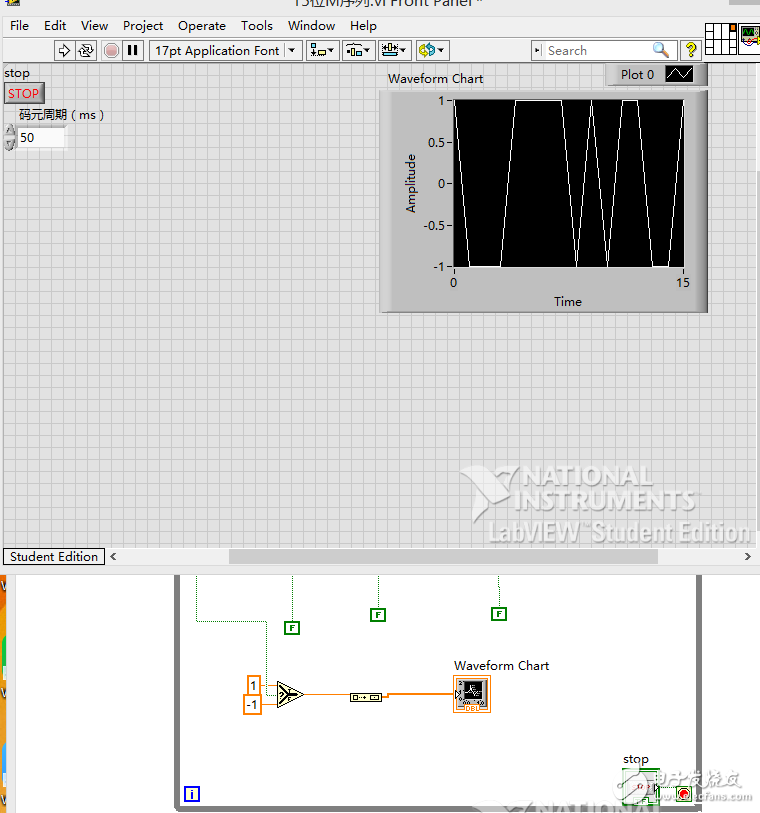Open the 17pt Application Font dropdown
Image resolution: width=760 pixels, height=813 pixels.
tap(226, 50)
